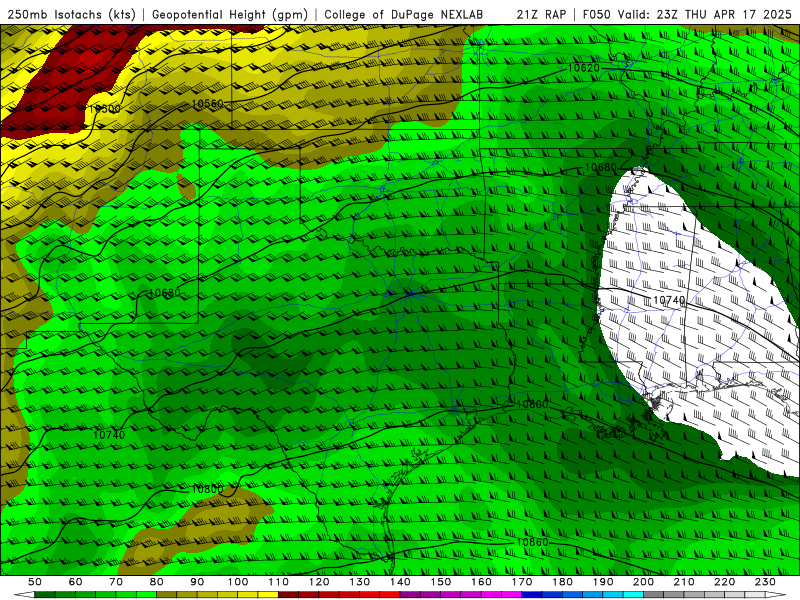Click the 10800 label near the Louisiana coast
The height and width of the screenshot is (600, 800).
[x=533, y=404]
